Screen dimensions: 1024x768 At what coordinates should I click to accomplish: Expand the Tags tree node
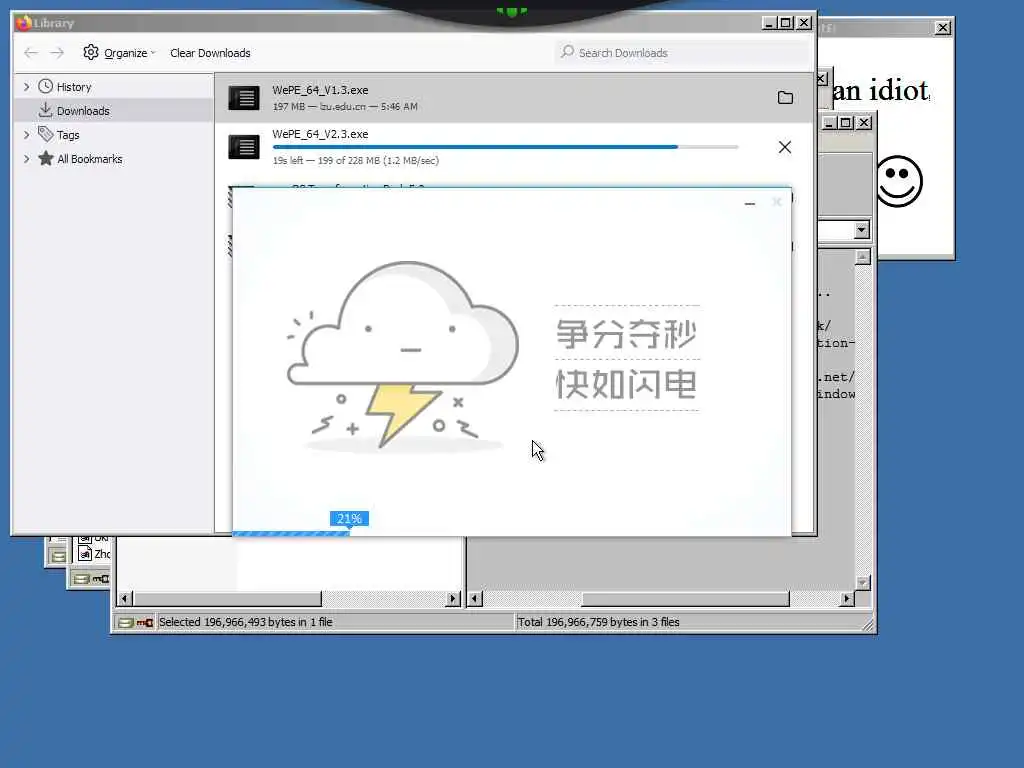point(27,135)
